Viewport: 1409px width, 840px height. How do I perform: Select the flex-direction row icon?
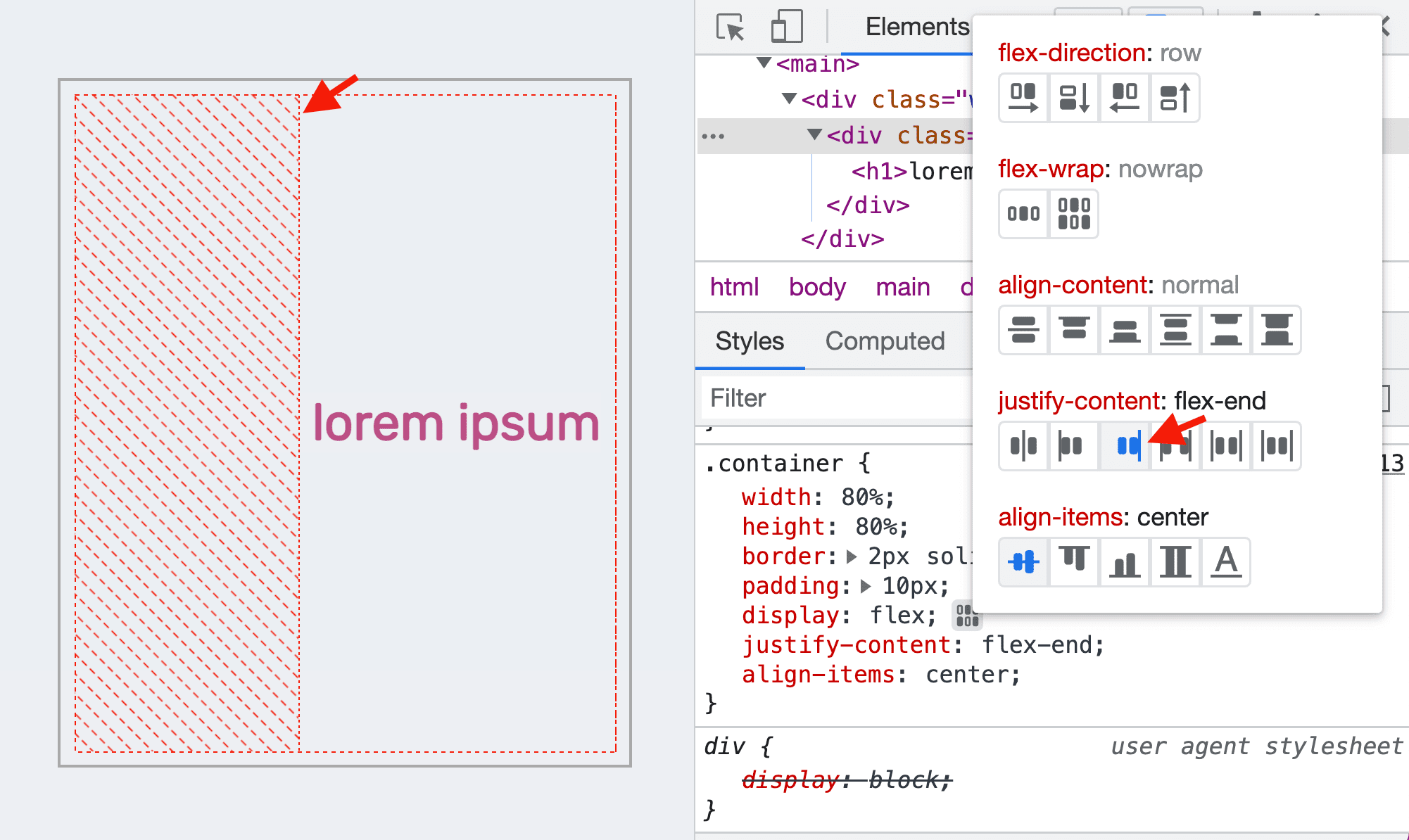pyautogui.click(x=1022, y=97)
